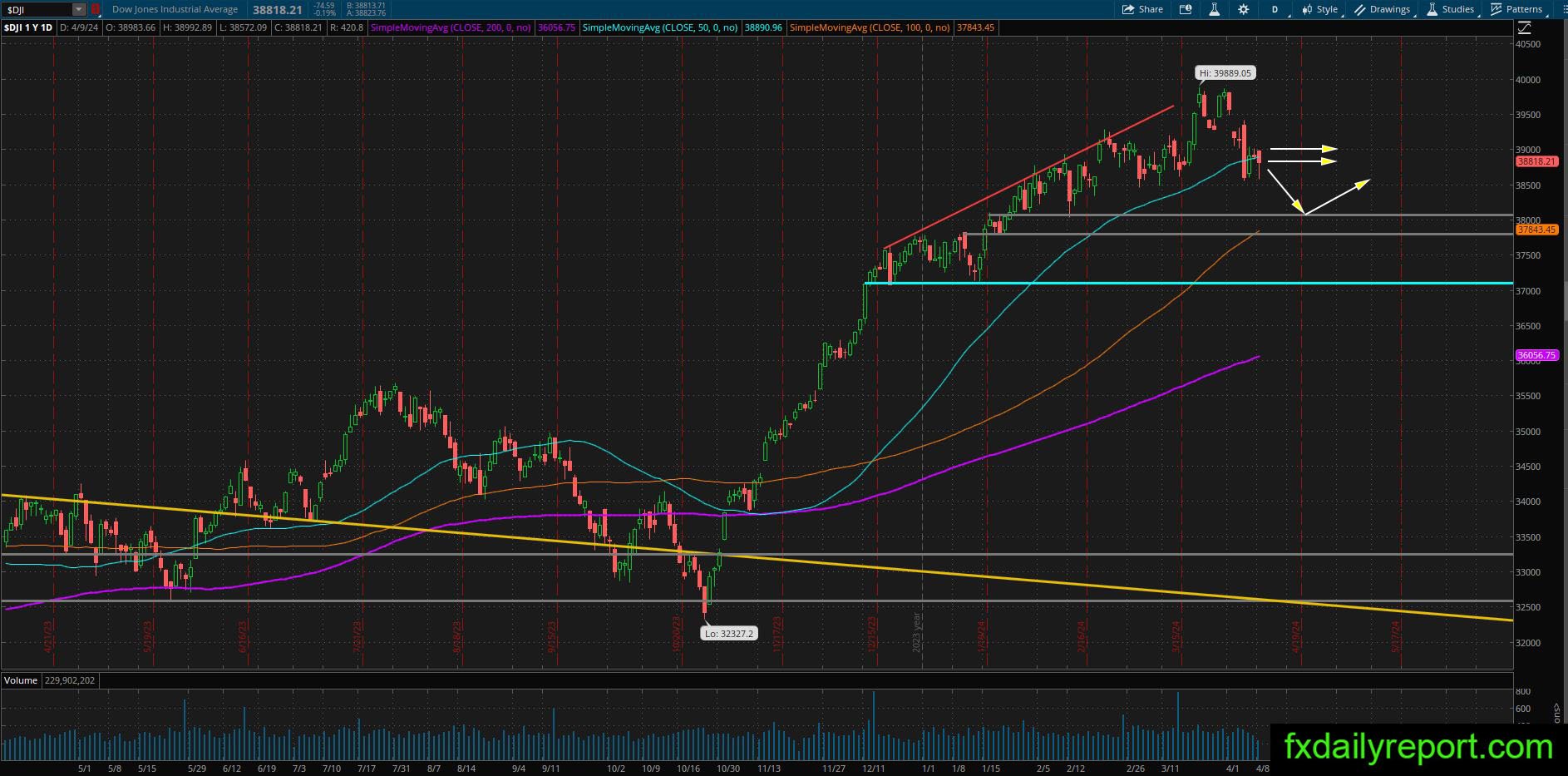Click the $DJI 1 Y 1D chart label

pos(28,27)
